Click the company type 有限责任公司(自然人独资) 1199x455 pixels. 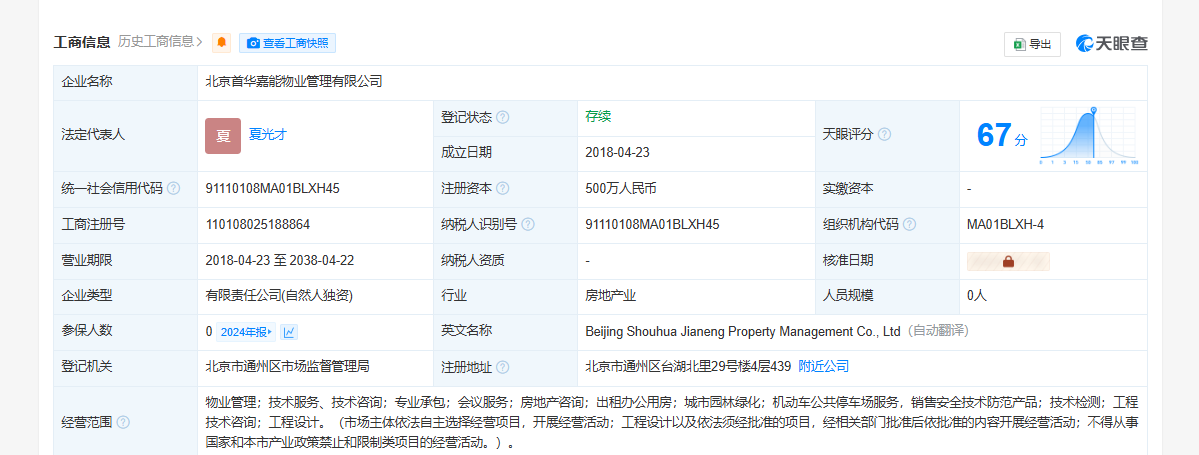pos(279,295)
